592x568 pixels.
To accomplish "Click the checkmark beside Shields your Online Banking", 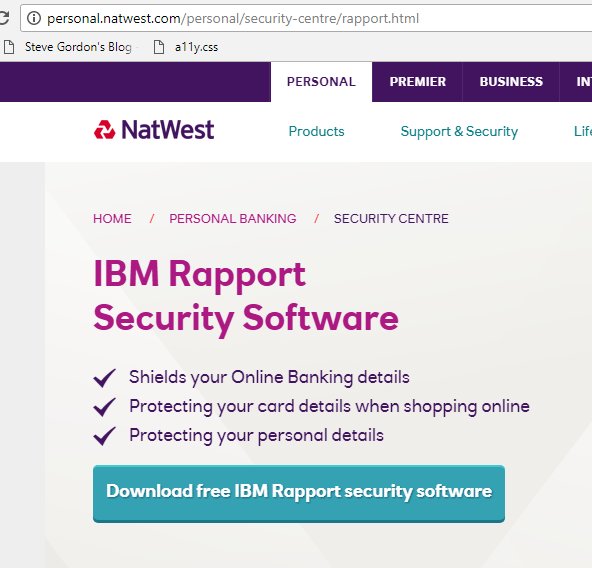I will 104,378.
